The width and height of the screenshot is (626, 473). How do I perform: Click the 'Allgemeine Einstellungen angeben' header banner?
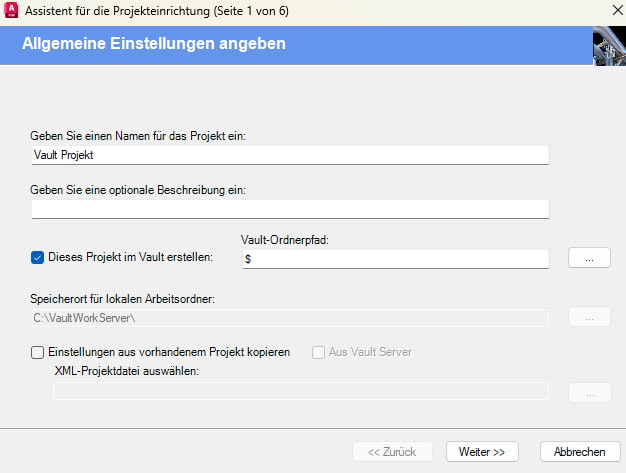[x=296, y=46]
